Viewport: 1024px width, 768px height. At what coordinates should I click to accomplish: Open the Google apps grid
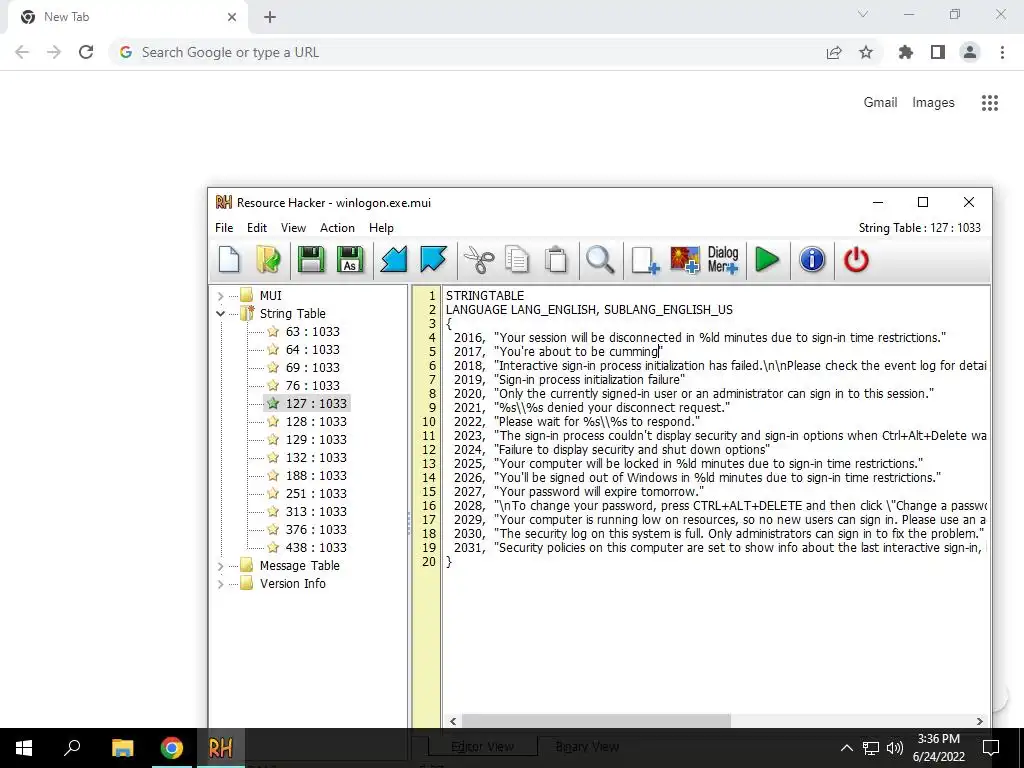(x=990, y=103)
